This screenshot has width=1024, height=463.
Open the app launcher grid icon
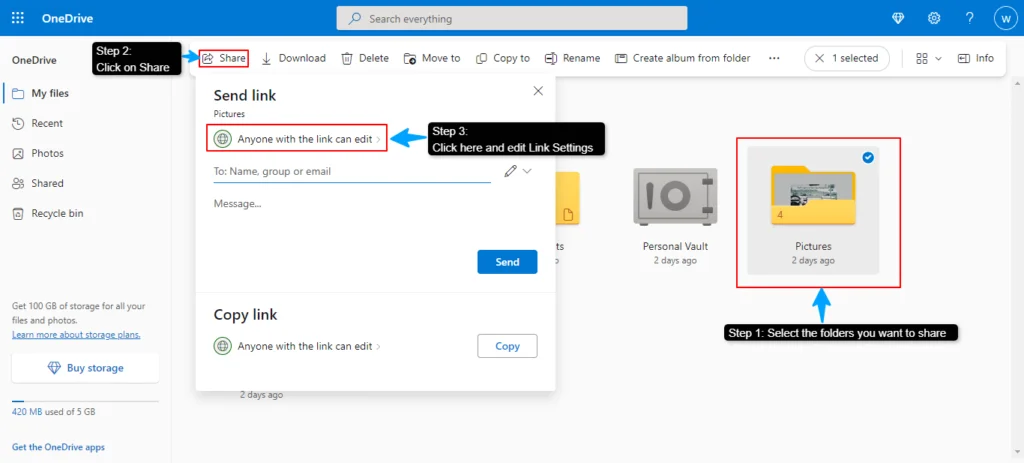point(18,18)
